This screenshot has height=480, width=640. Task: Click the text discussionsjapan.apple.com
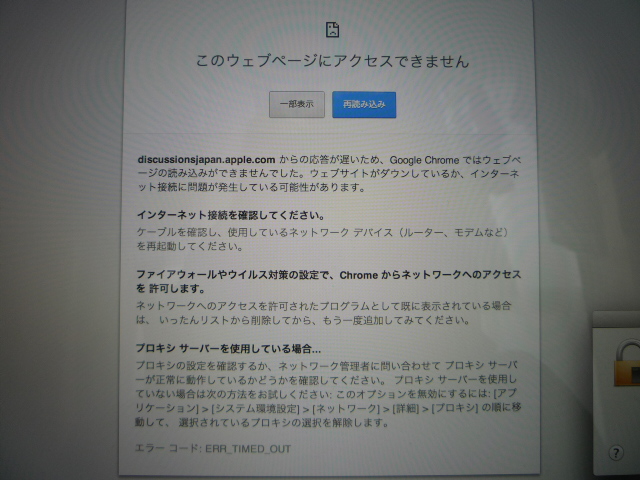[x=207, y=160]
